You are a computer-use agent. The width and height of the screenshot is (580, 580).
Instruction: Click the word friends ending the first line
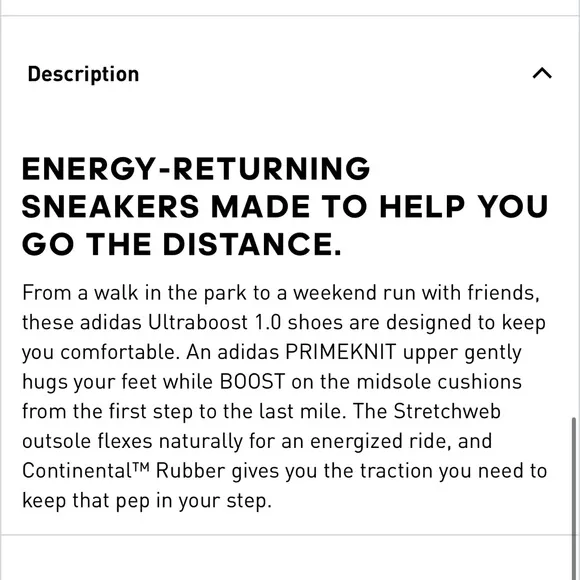pyautogui.click(x=503, y=293)
